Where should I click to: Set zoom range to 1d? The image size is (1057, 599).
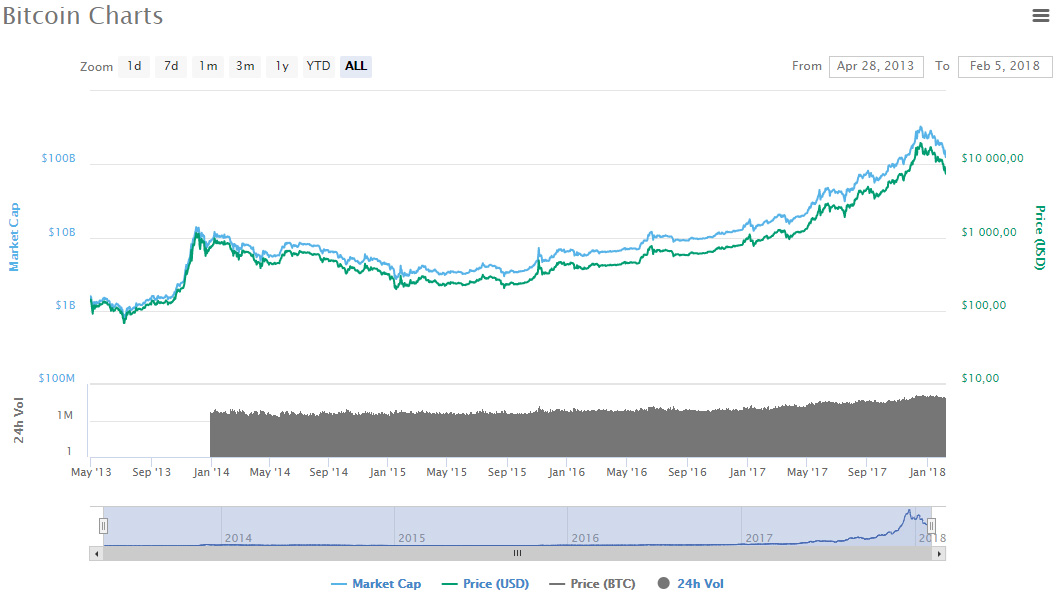tap(134, 66)
